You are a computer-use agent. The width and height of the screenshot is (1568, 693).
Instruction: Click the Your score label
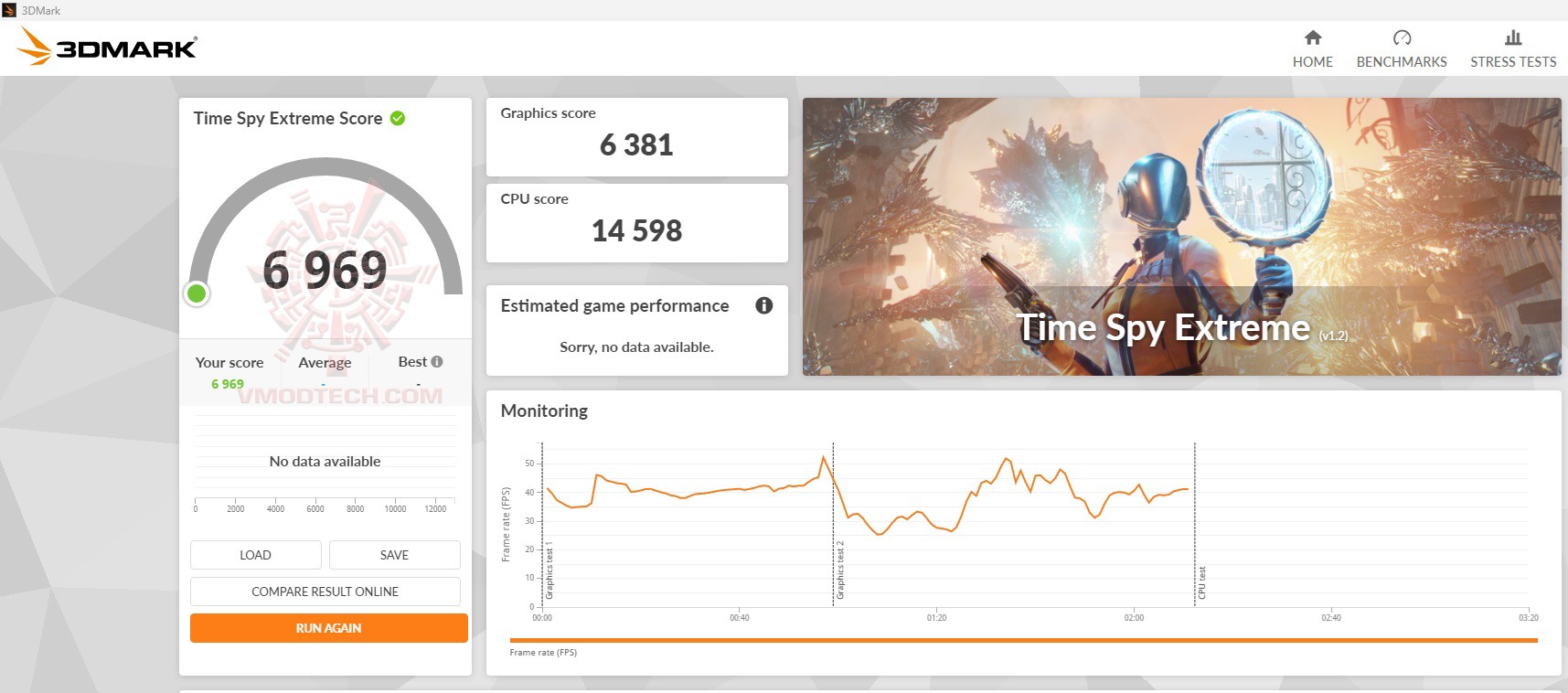point(229,362)
